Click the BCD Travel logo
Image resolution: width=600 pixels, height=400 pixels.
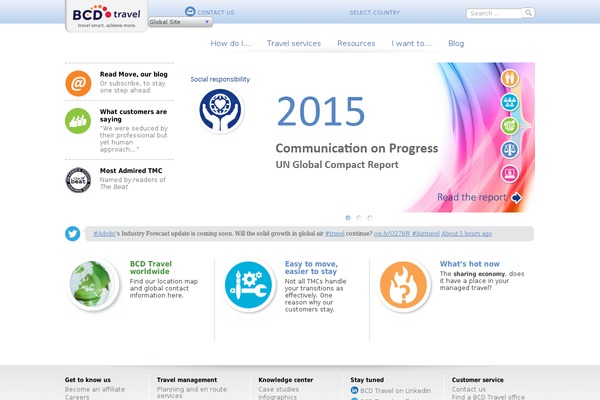106,16
